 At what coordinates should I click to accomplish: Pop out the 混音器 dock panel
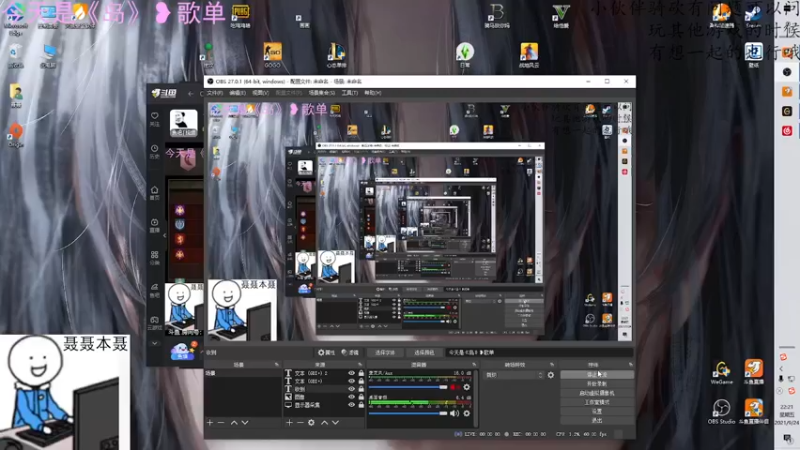pyautogui.click(x=474, y=365)
